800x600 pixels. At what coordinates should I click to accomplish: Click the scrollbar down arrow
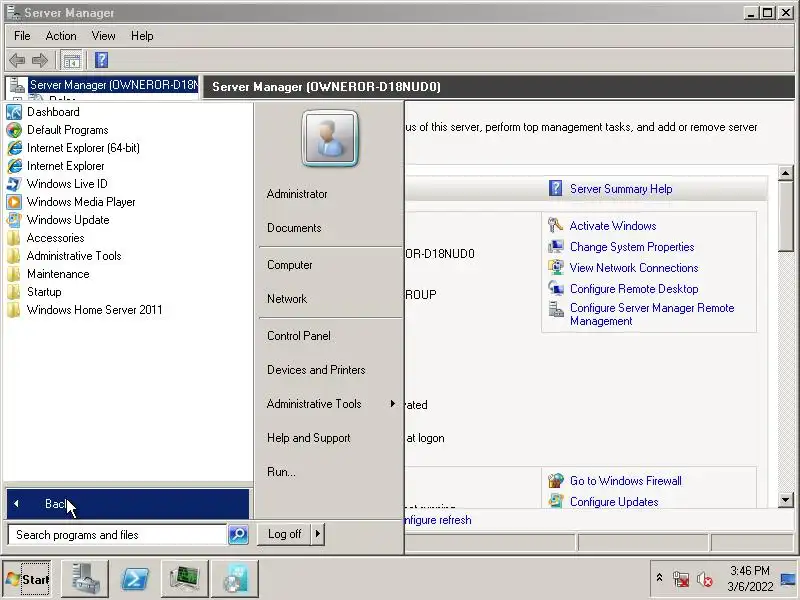click(786, 500)
